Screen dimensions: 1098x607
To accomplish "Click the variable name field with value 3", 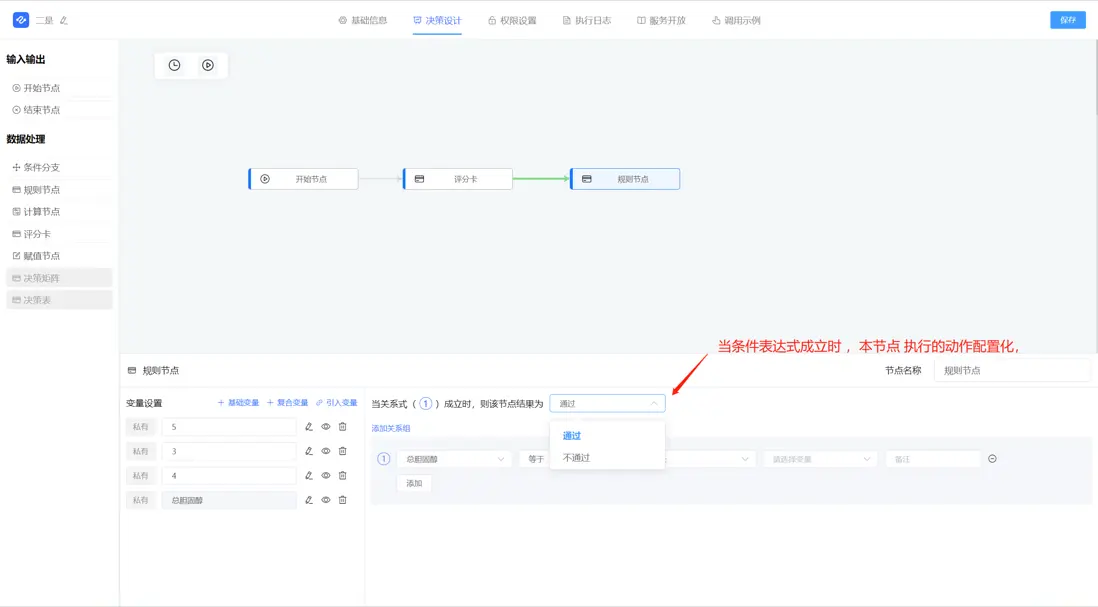I will (229, 452).
